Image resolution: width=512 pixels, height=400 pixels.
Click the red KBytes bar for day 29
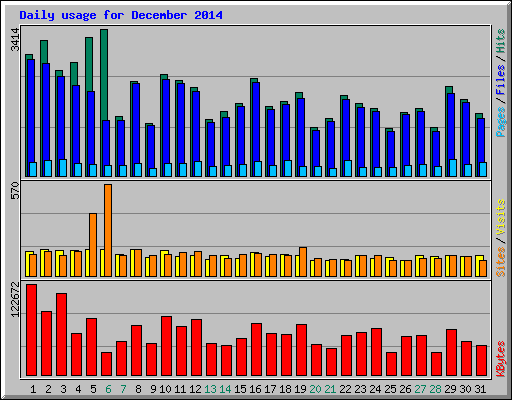pyautogui.click(x=452, y=353)
